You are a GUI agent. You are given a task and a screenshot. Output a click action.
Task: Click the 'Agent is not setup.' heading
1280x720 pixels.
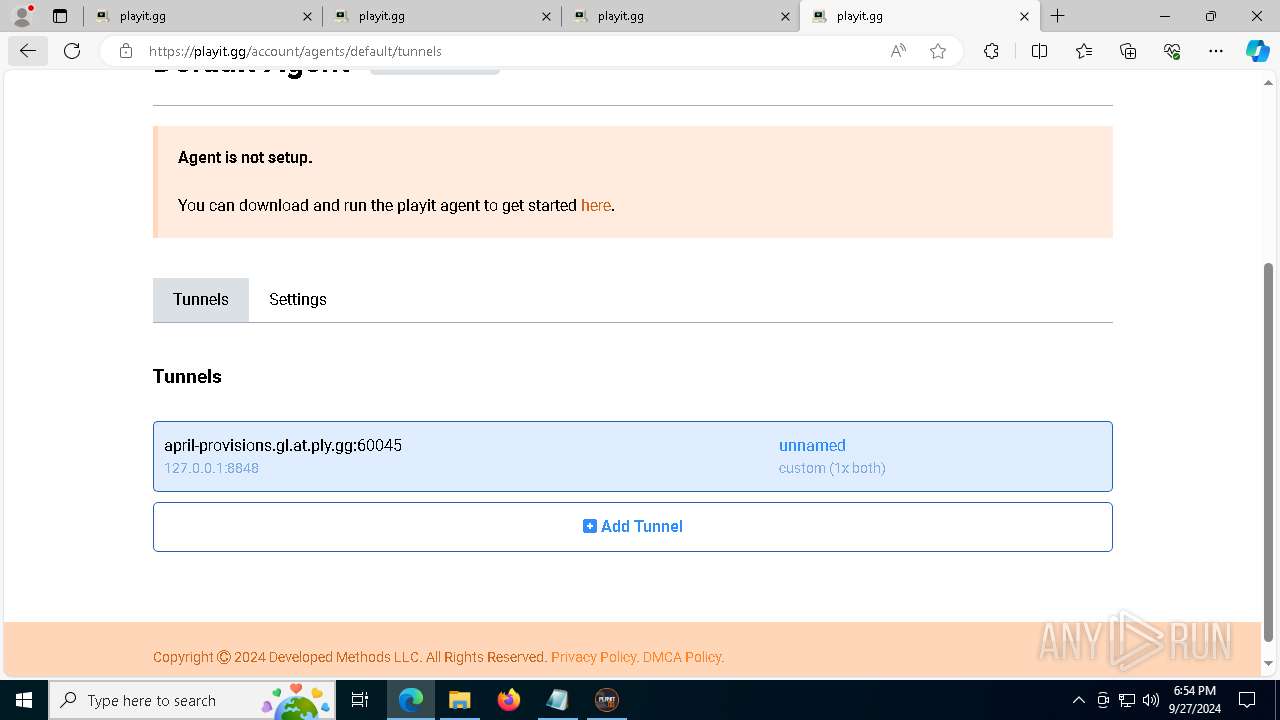tap(245, 157)
